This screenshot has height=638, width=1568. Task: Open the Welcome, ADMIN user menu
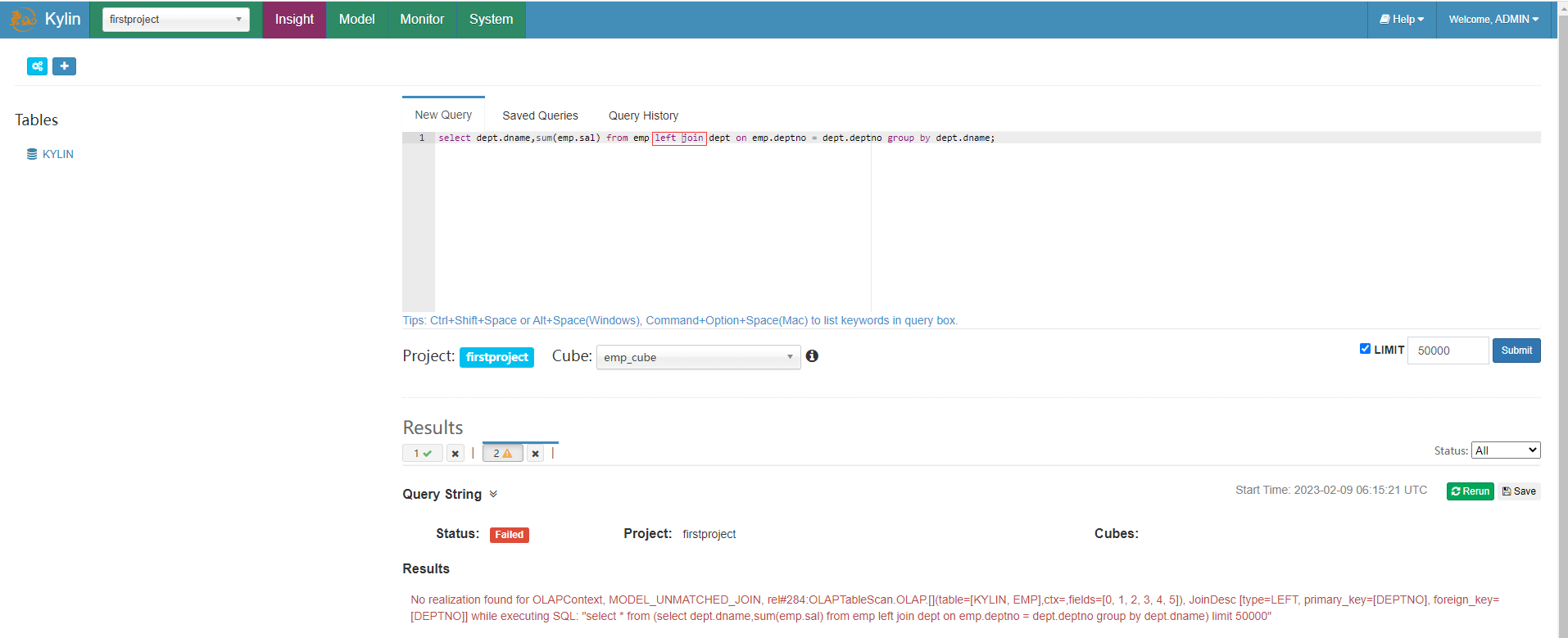[x=1493, y=19]
